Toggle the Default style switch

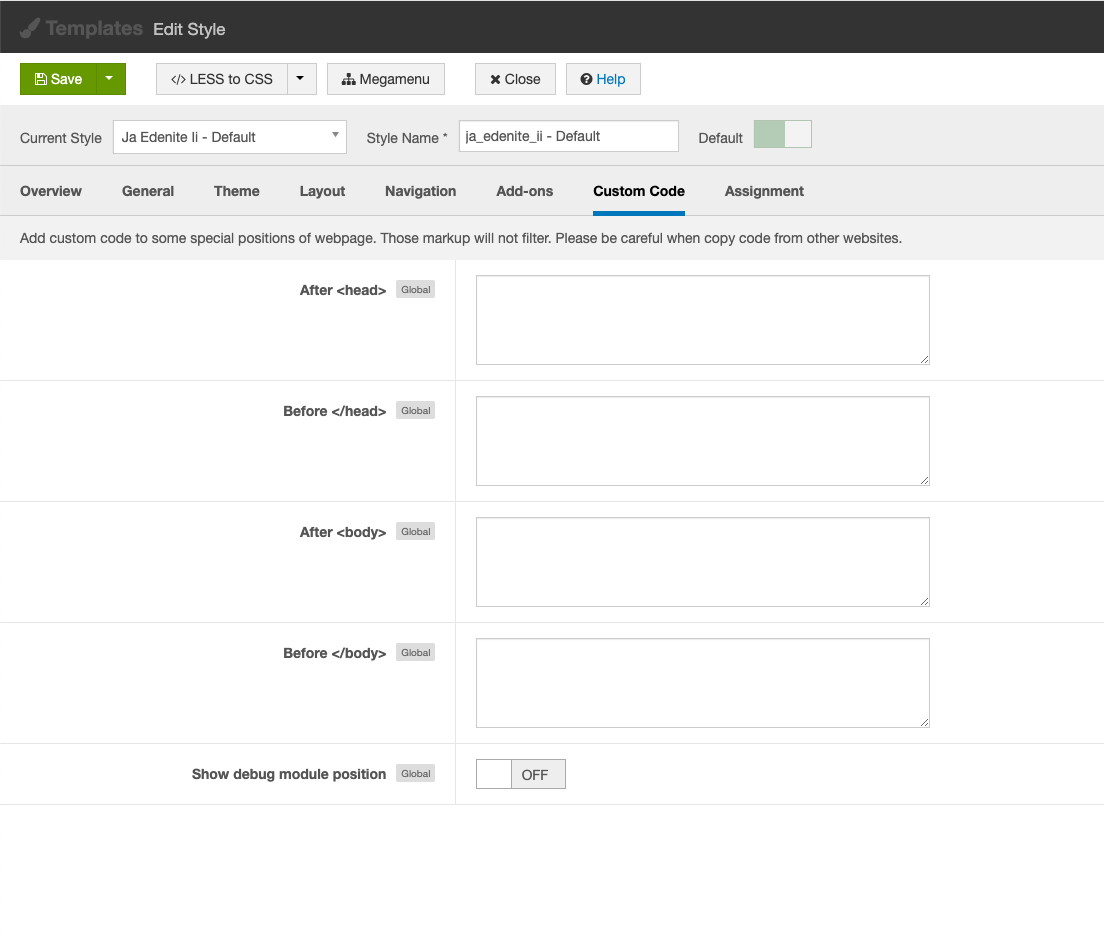(x=782, y=135)
